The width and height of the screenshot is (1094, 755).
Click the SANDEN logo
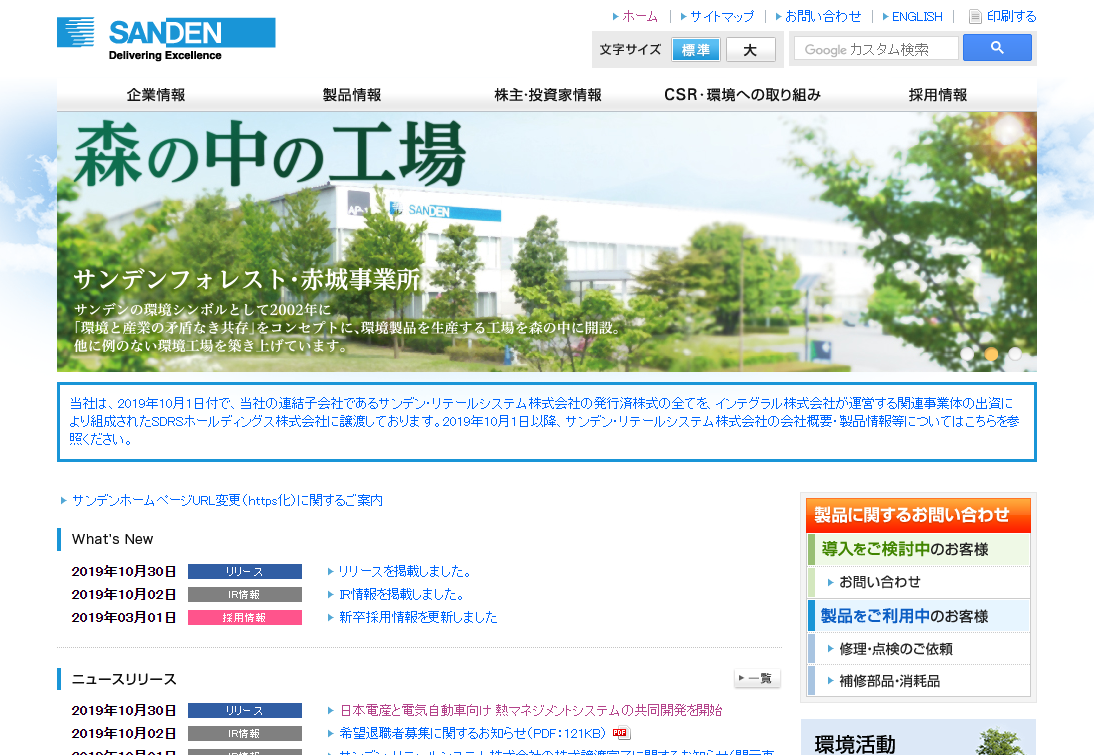coord(166,39)
